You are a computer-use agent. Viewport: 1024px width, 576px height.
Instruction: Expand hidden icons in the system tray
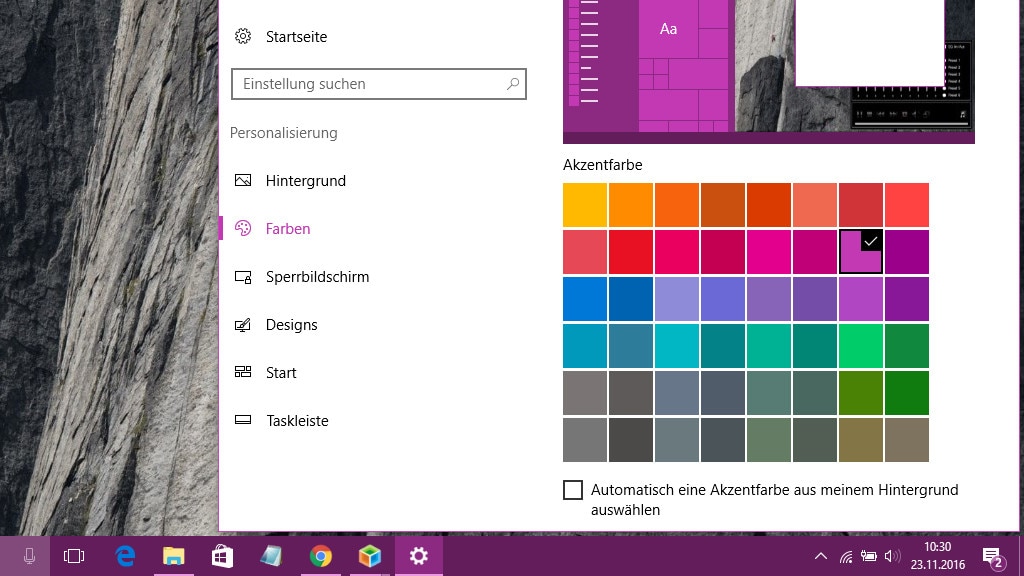tap(820, 557)
